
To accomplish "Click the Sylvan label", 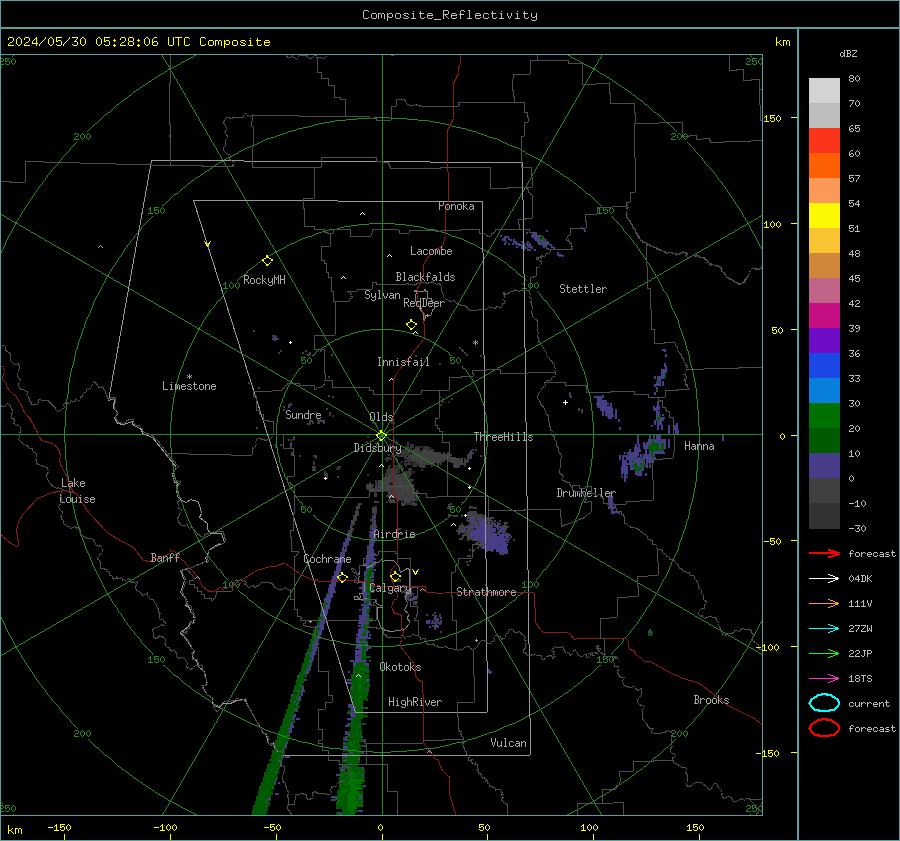I will [x=382, y=296].
